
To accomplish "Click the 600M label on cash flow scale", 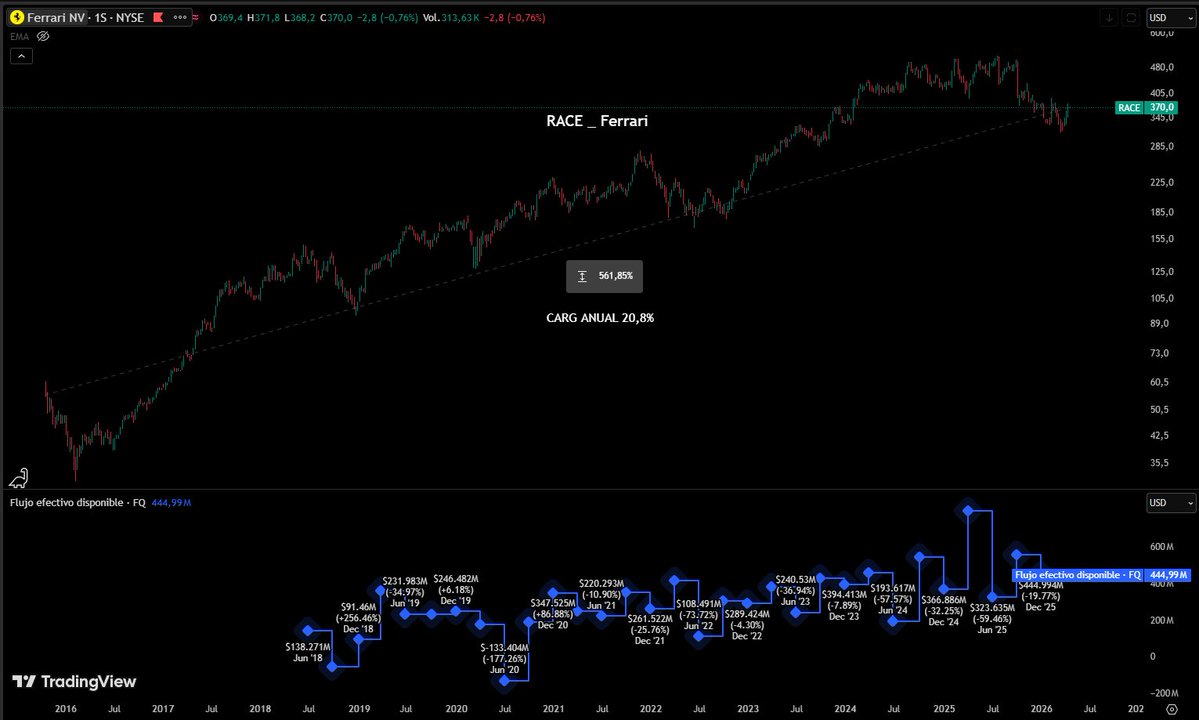I will coord(1162,546).
